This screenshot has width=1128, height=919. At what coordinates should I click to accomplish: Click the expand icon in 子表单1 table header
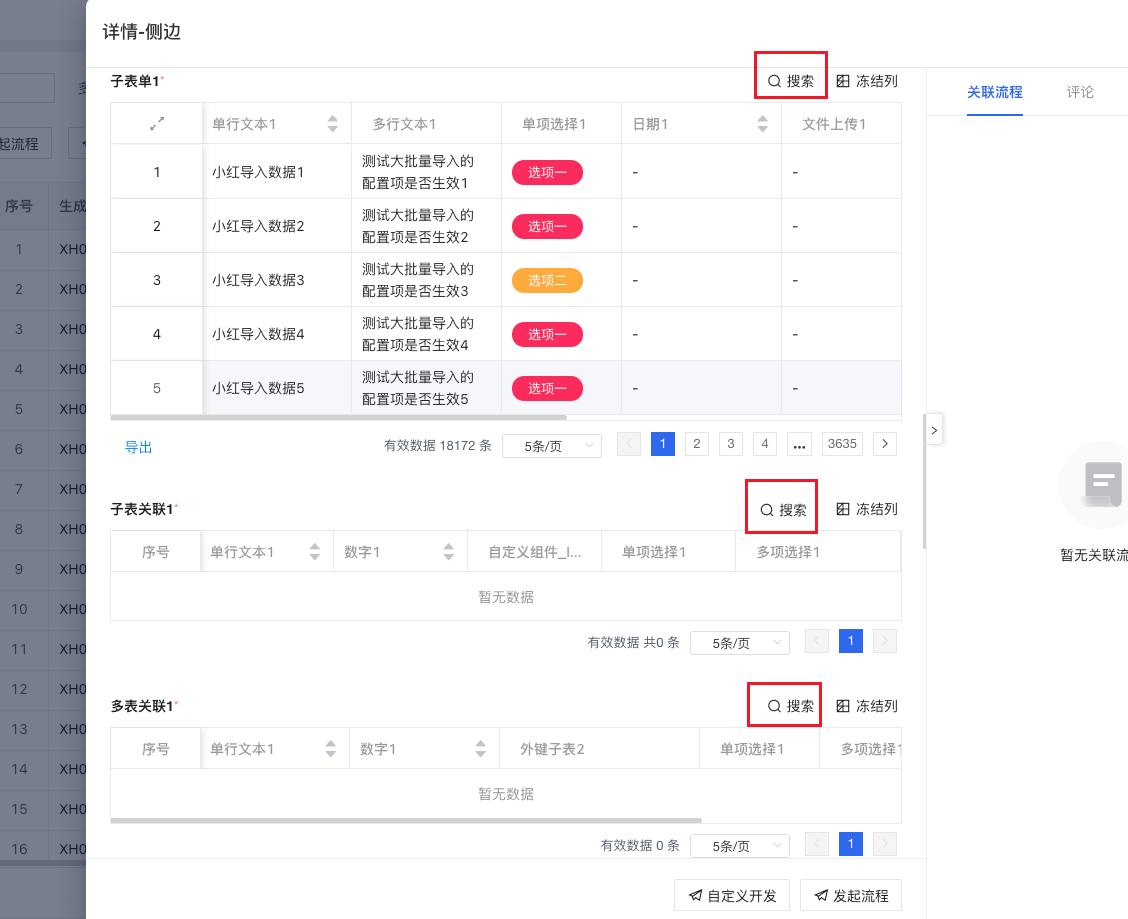coord(157,124)
